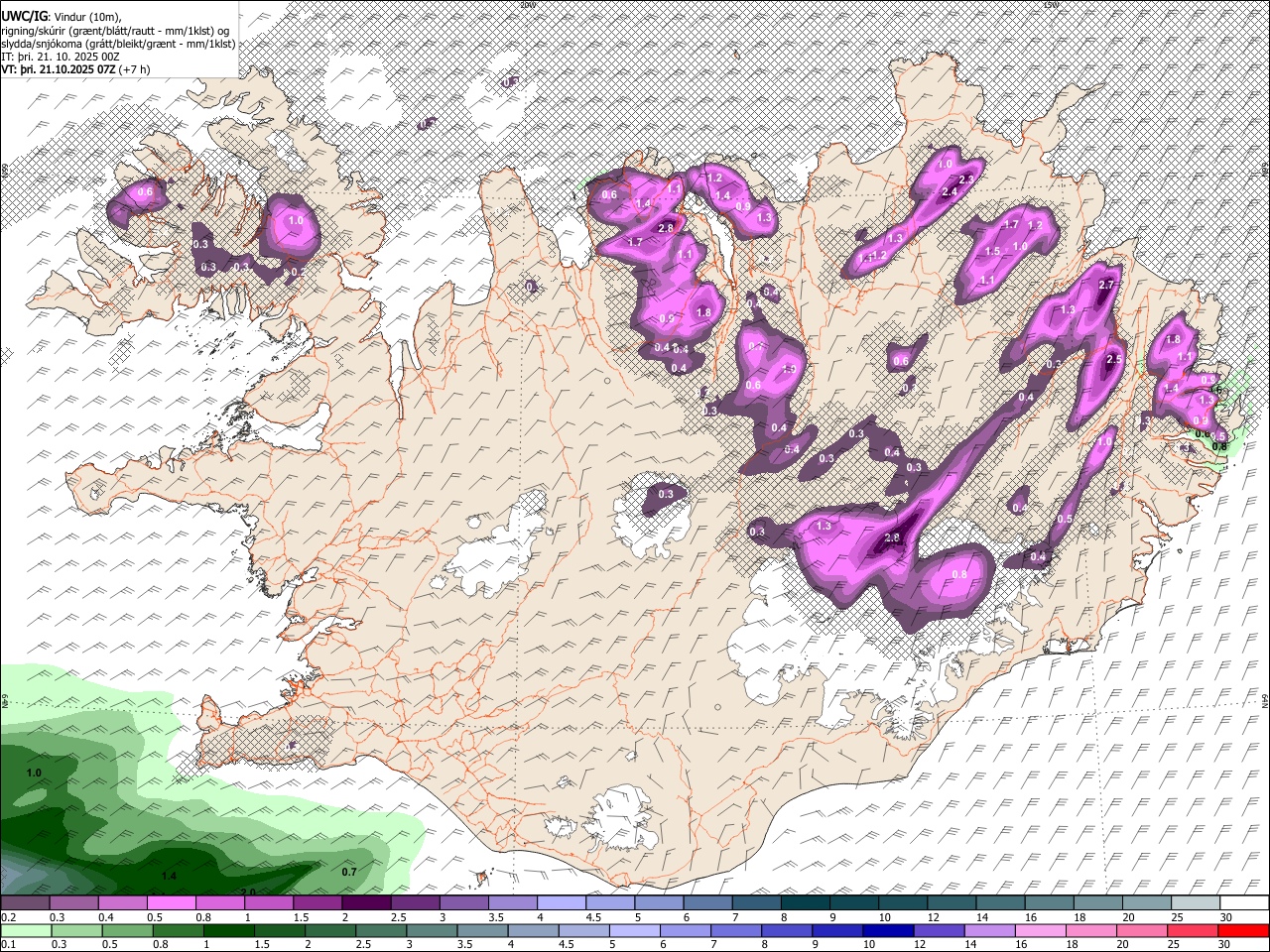Click the 15W longitude label at top
The image size is (1270, 952).
pos(1051,4)
